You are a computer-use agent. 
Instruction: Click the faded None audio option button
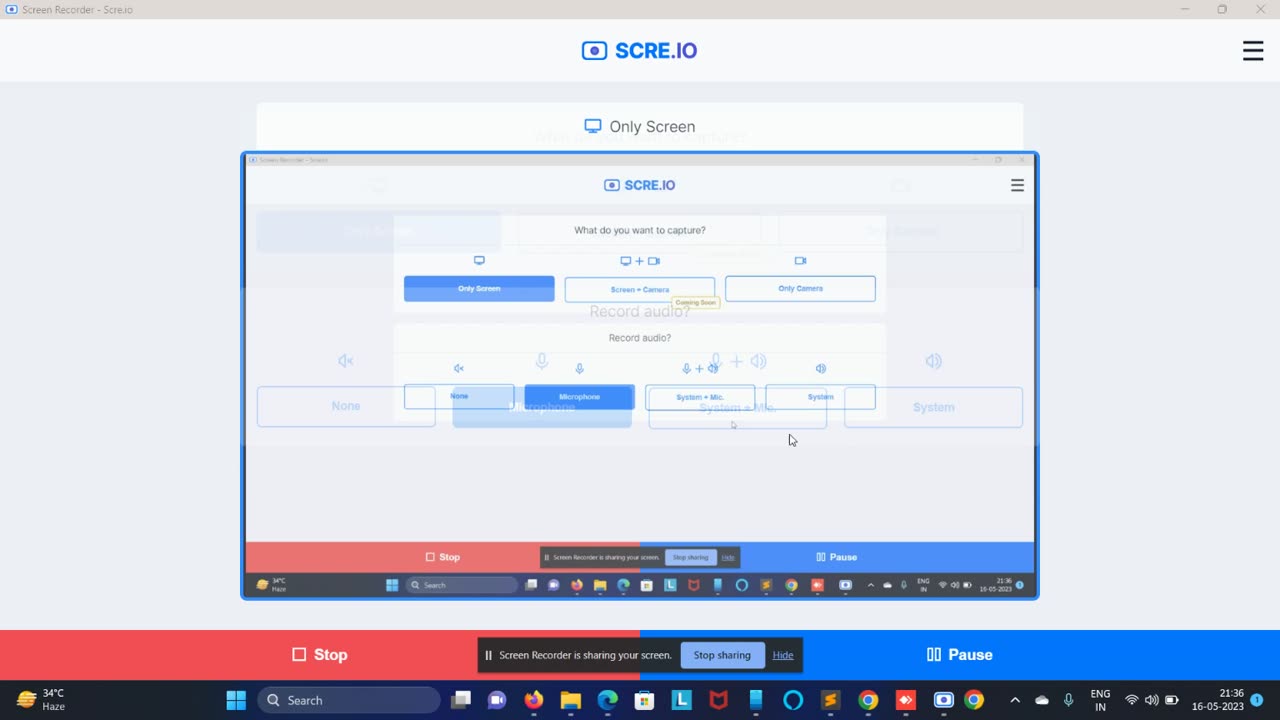(x=346, y=407)
